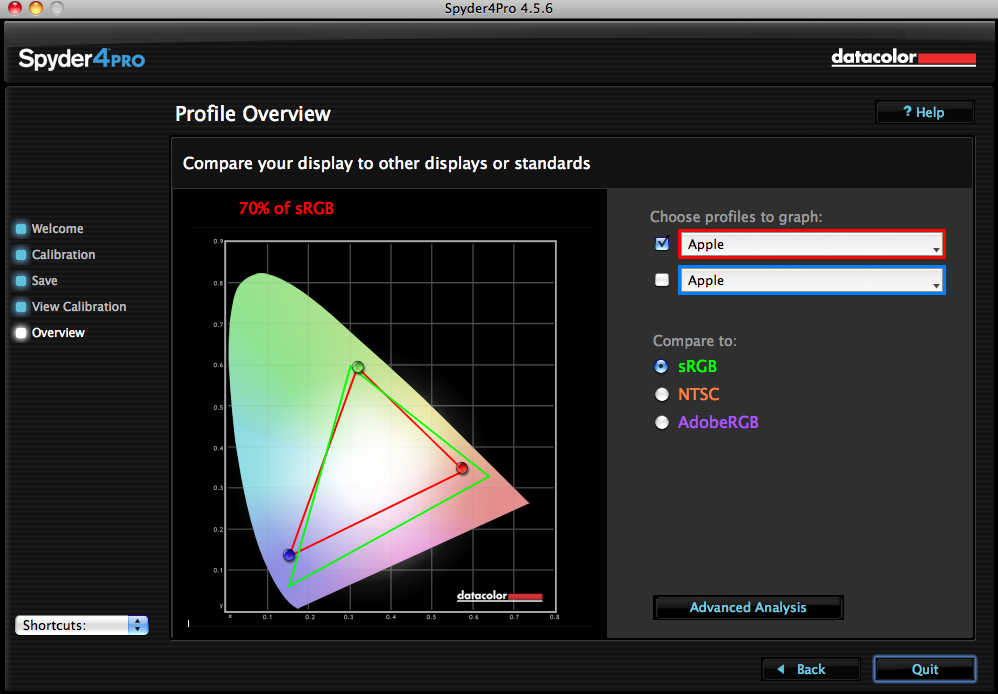The image size is (998, 694).
Task: Click the Spyder4Pro 4.5.6 window title
Action: tap(498, 8)
